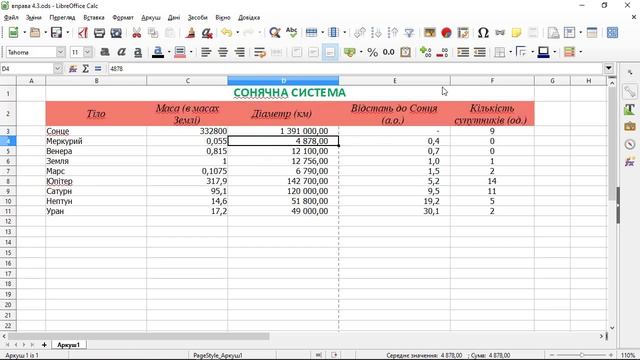640x360 pixels.
Task: Expand the formula bar arrow
Action: pos(609,69)
